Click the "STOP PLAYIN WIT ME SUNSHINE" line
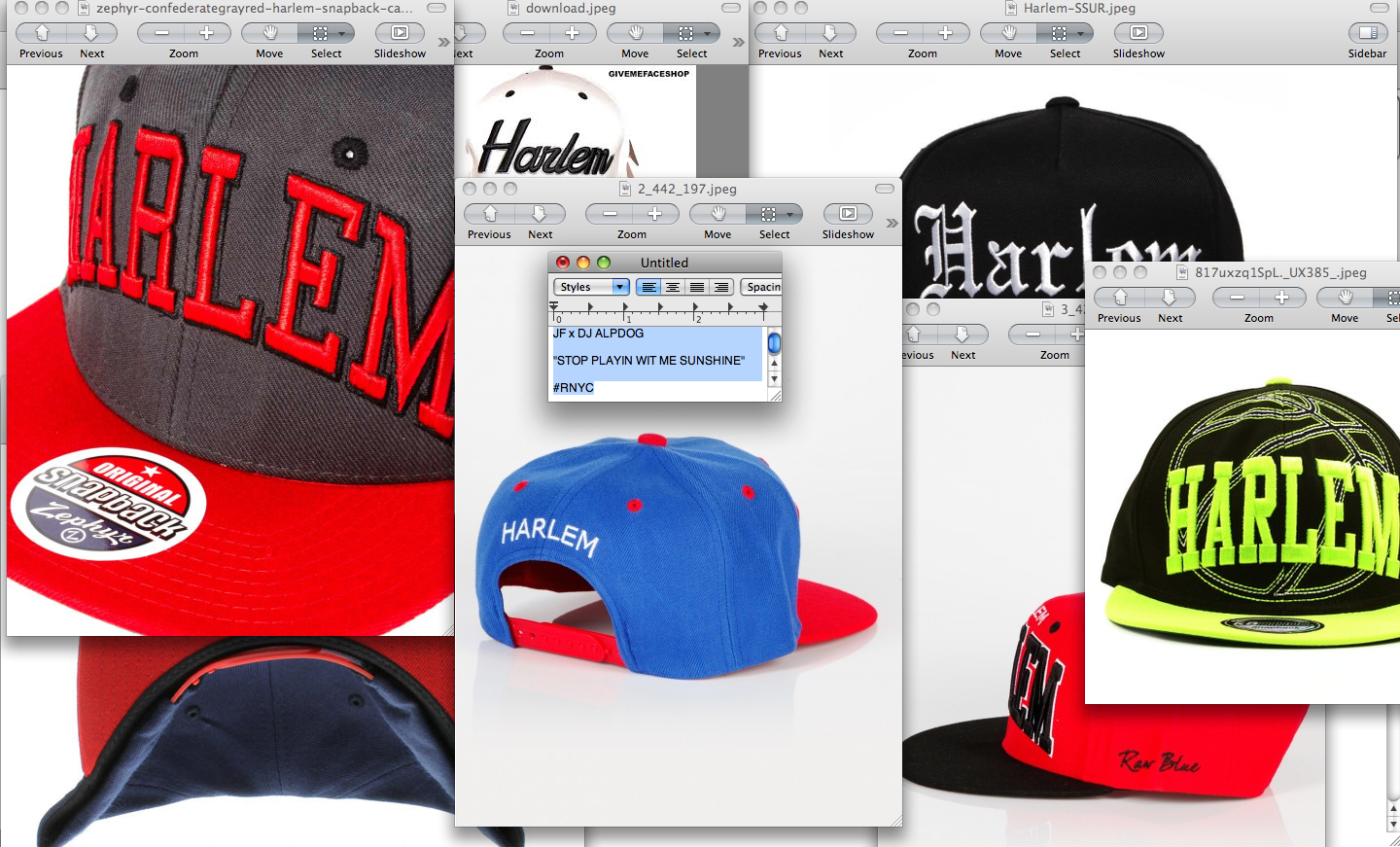 point(648,360)
